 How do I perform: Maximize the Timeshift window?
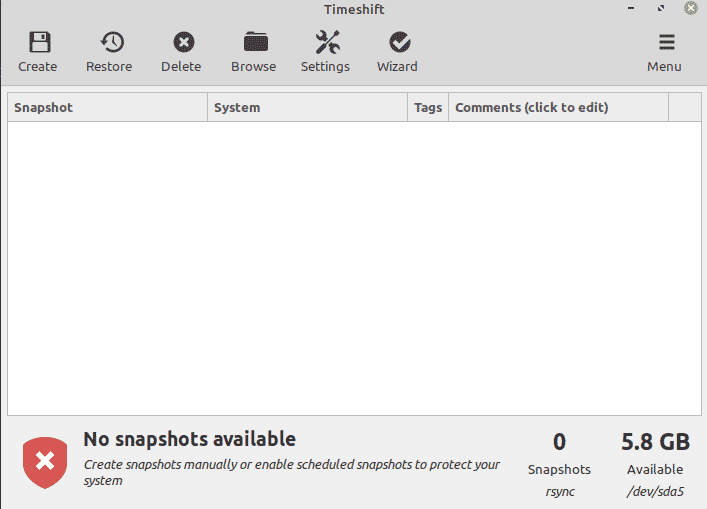tap(661, 8)
